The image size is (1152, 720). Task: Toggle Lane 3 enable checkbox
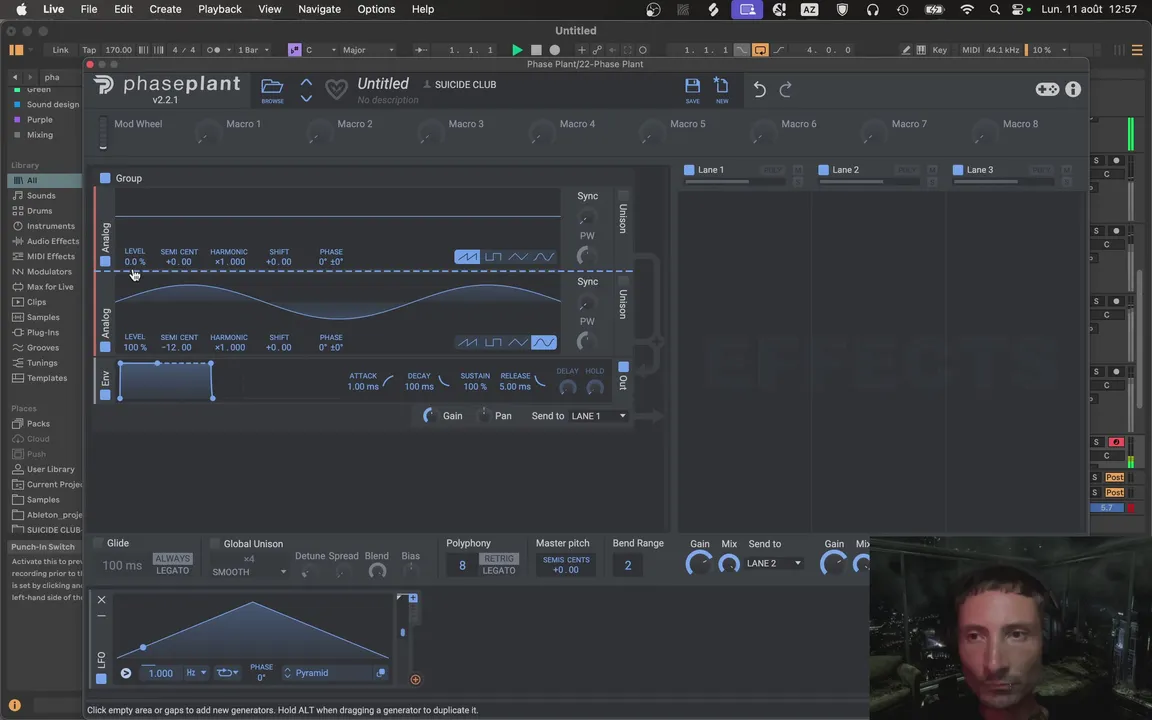[958, 170]
